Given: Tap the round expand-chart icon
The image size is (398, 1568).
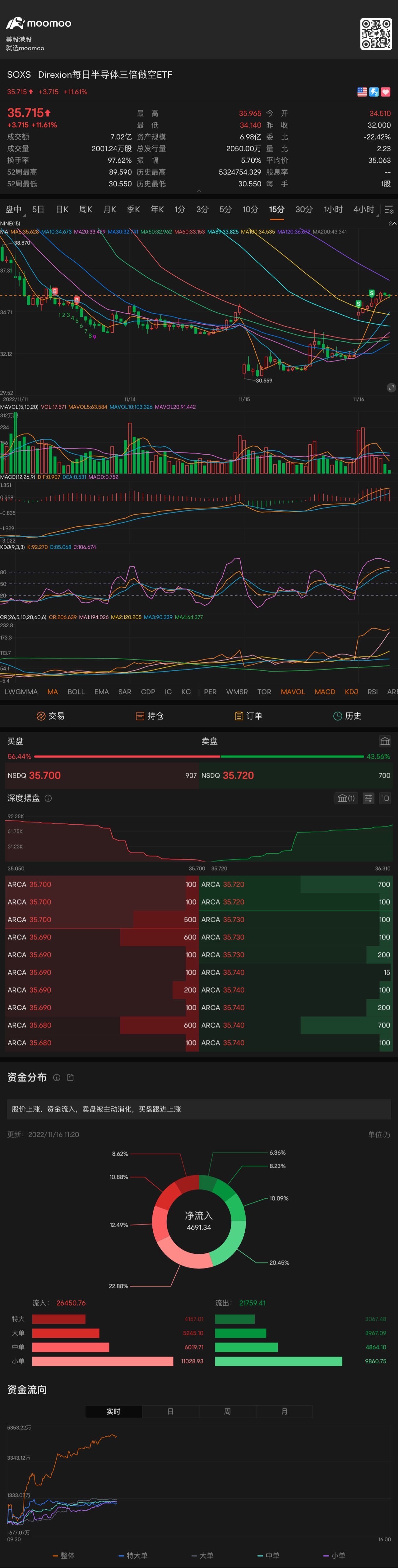Looking at the screenshot, I should coord(391,388).
